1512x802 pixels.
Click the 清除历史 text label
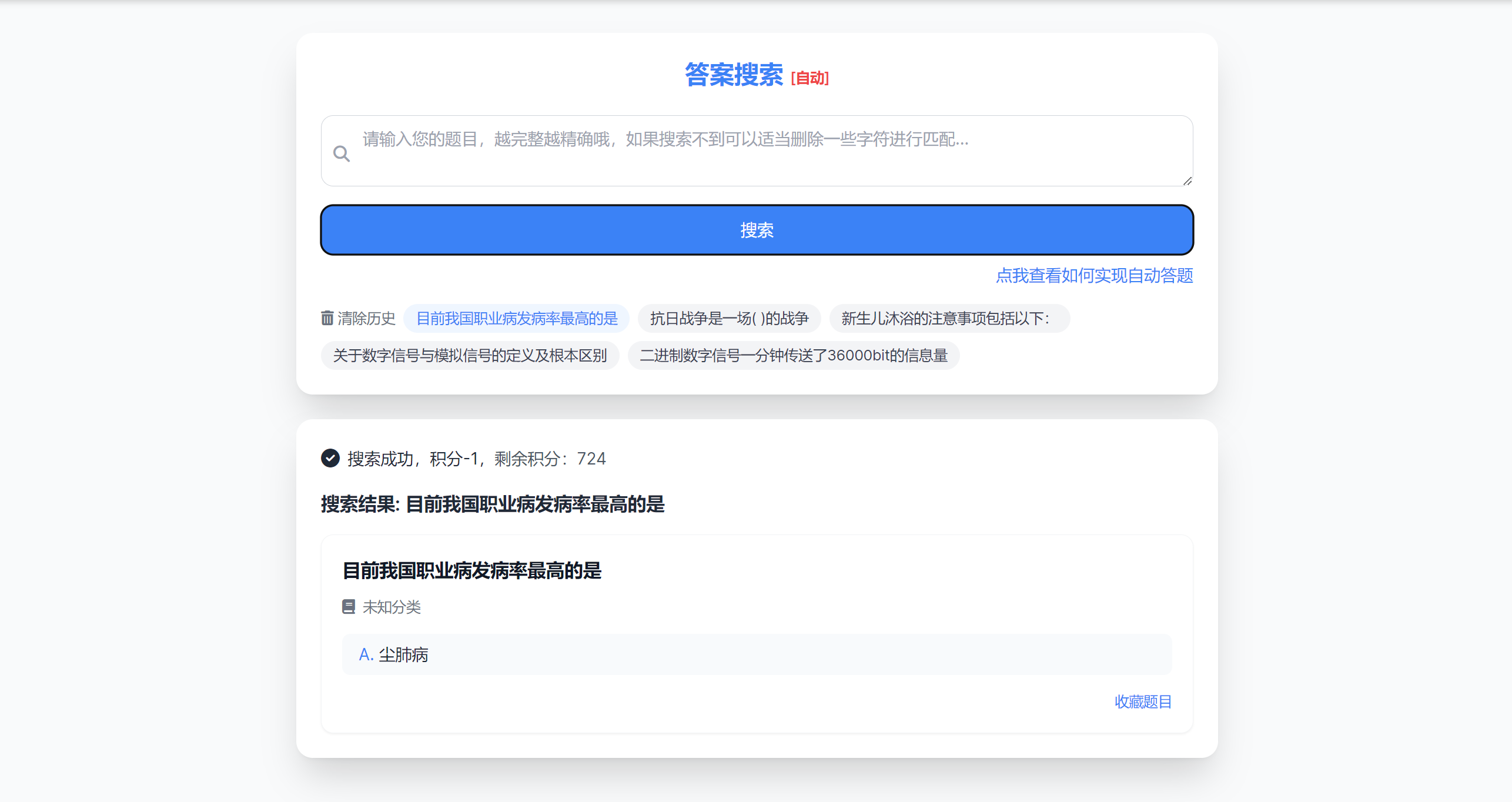pos(366,319)
